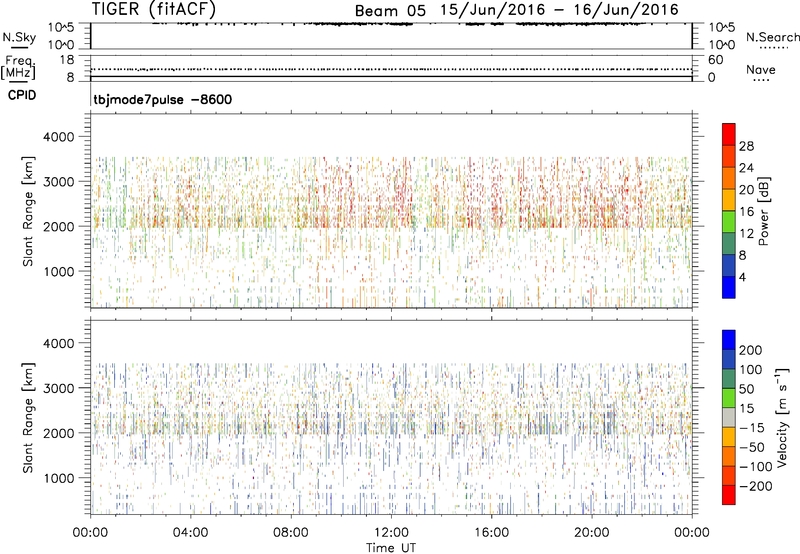Screen dimensions: 800x554
Task: Select the 'Velocity [m s⁻¹]' colorbar title
Action: click(782, 418)
